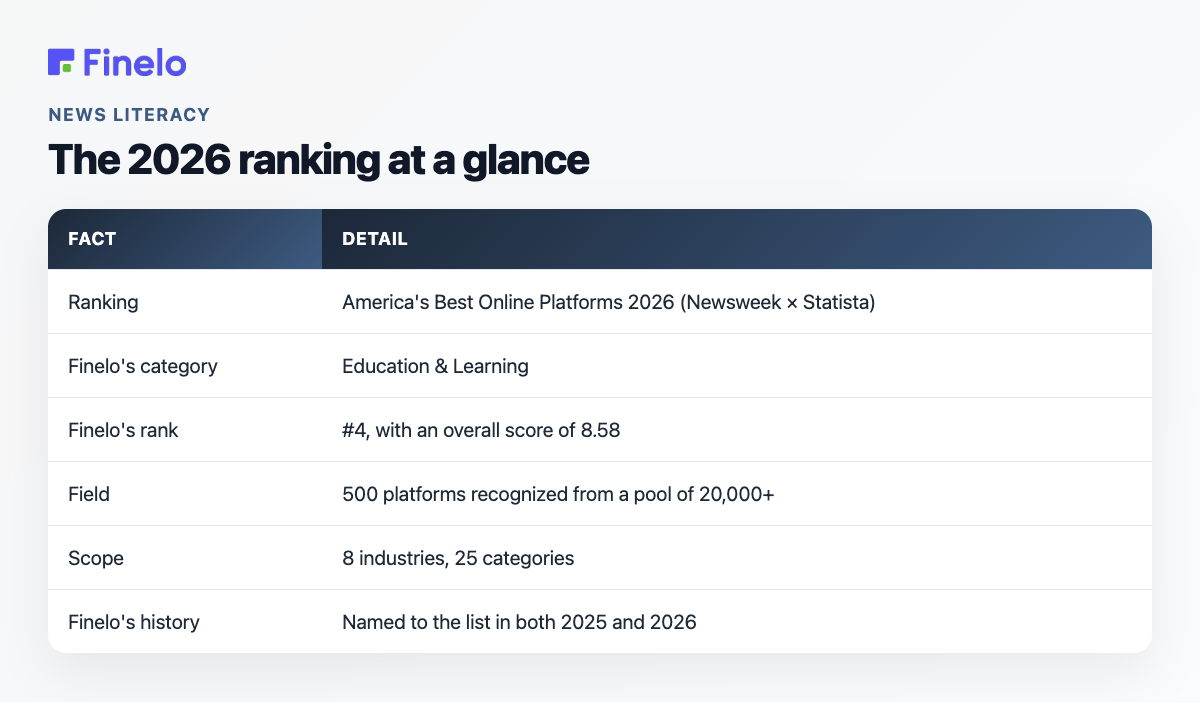Click the Finelo brand name text

[135, 62]
